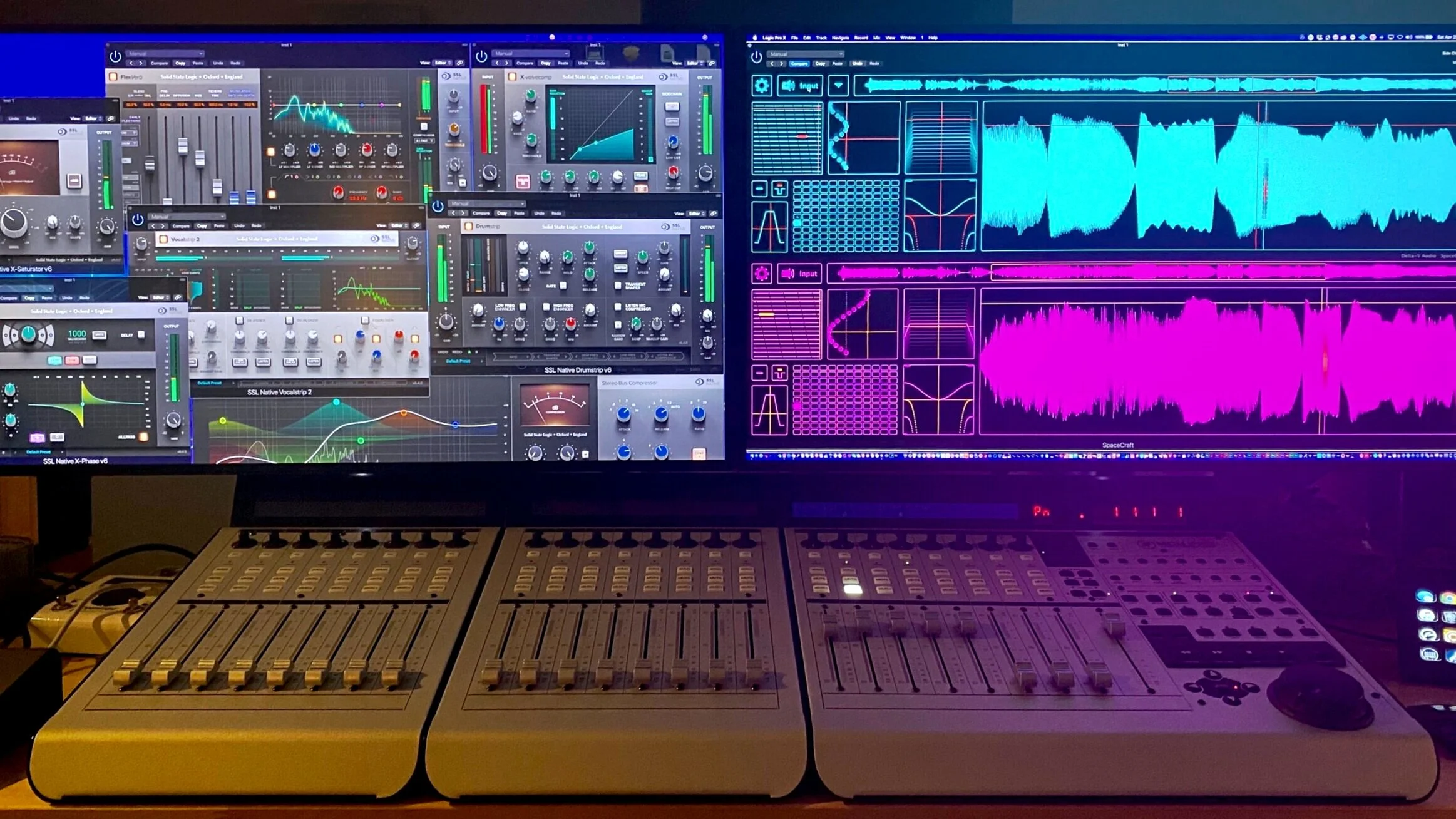The height and width of the screenshot is (819, 1456).
Task: Open the cyan SpaceCraft settings gear
Action: [x=761, y=85]
